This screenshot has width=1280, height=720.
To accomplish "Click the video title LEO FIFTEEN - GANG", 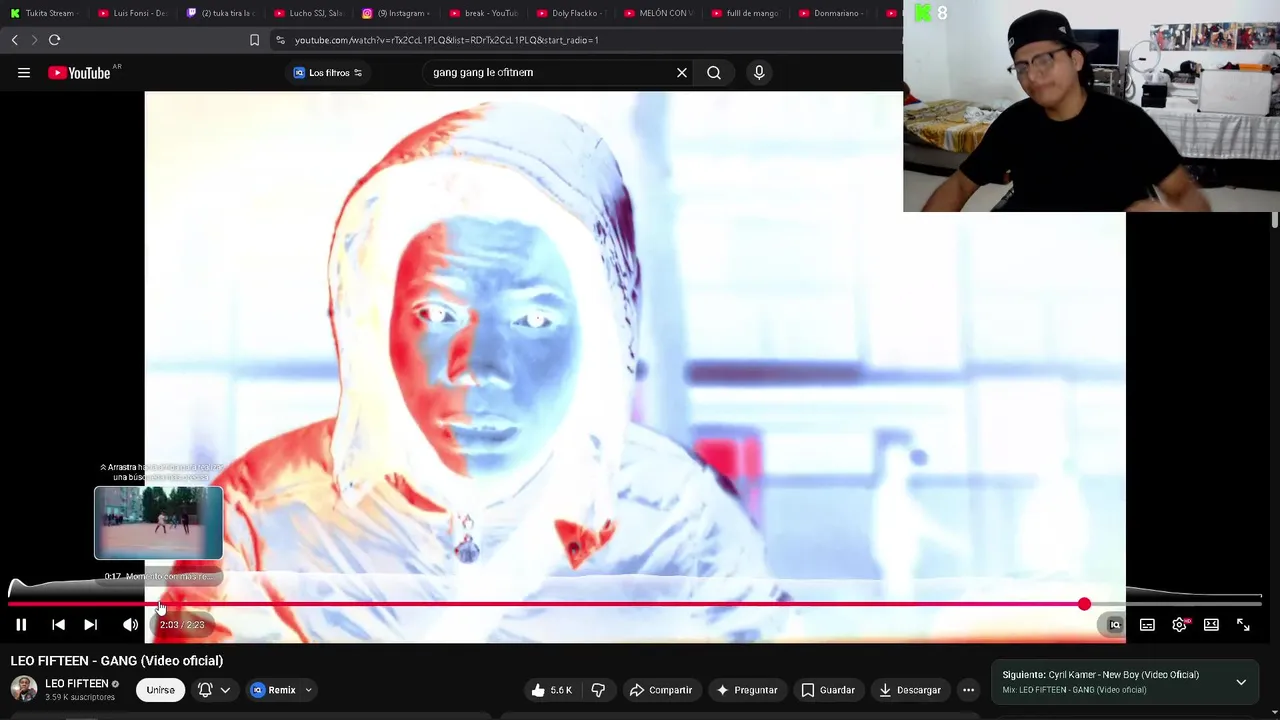I will point(117,661).
